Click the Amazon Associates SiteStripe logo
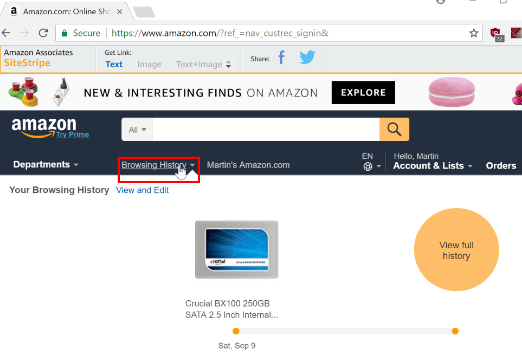This screenshot has width=522, height=360. 38,58
